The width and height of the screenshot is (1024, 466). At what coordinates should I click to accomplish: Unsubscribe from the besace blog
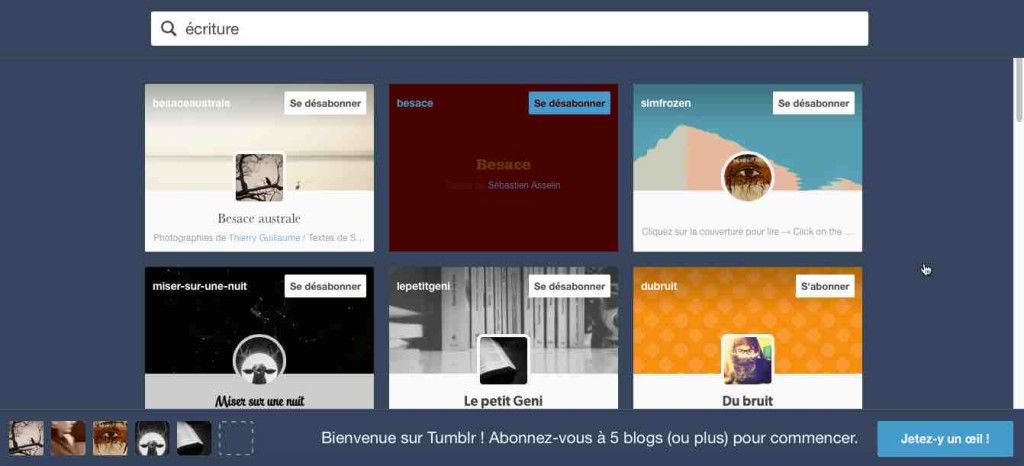pyautogui.click(x=569, y=103)
